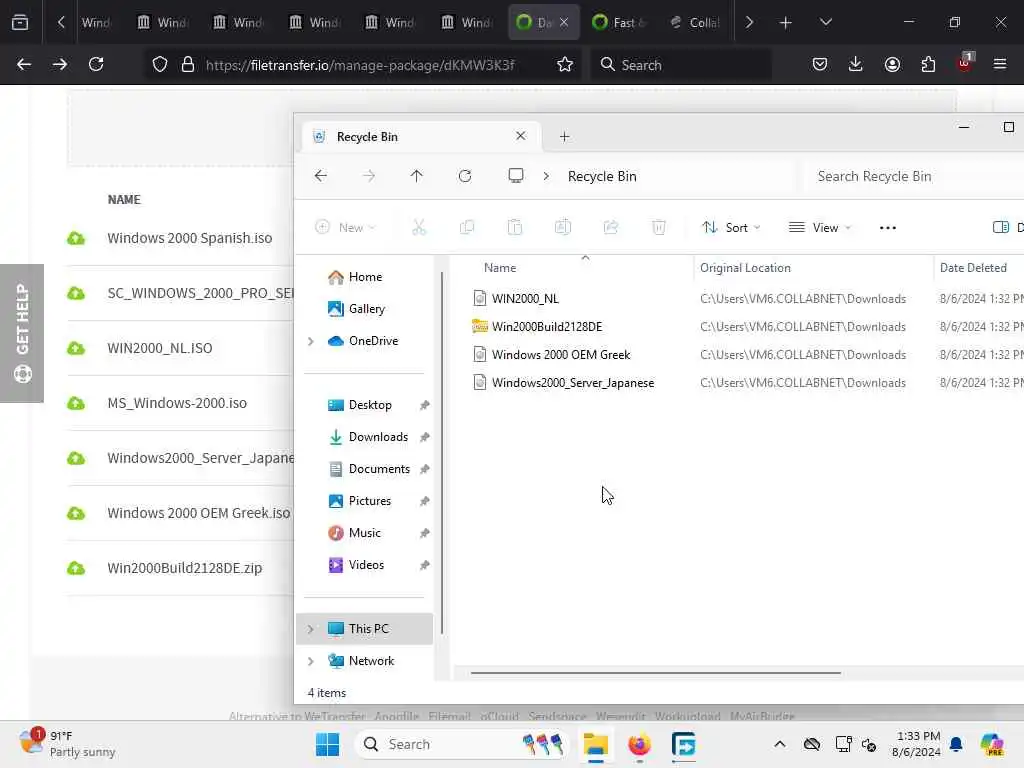
Task: Refresh the Recycle Bin view
Action: 465,176
